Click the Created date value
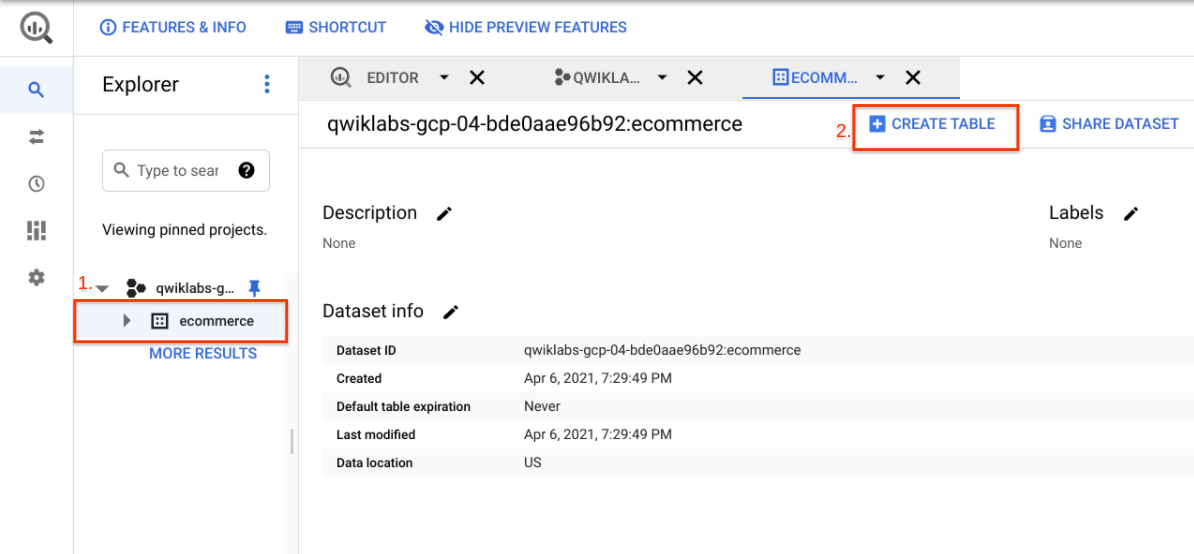 (598, 378)
